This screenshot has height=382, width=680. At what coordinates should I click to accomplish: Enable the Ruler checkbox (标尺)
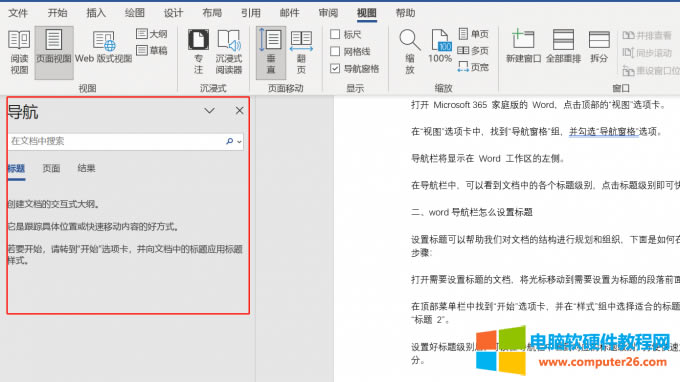click(335, 34)
